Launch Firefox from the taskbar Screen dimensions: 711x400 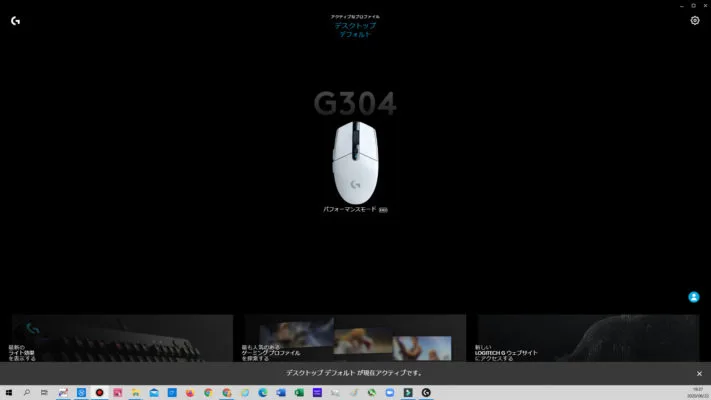click(x=190, y=393)
